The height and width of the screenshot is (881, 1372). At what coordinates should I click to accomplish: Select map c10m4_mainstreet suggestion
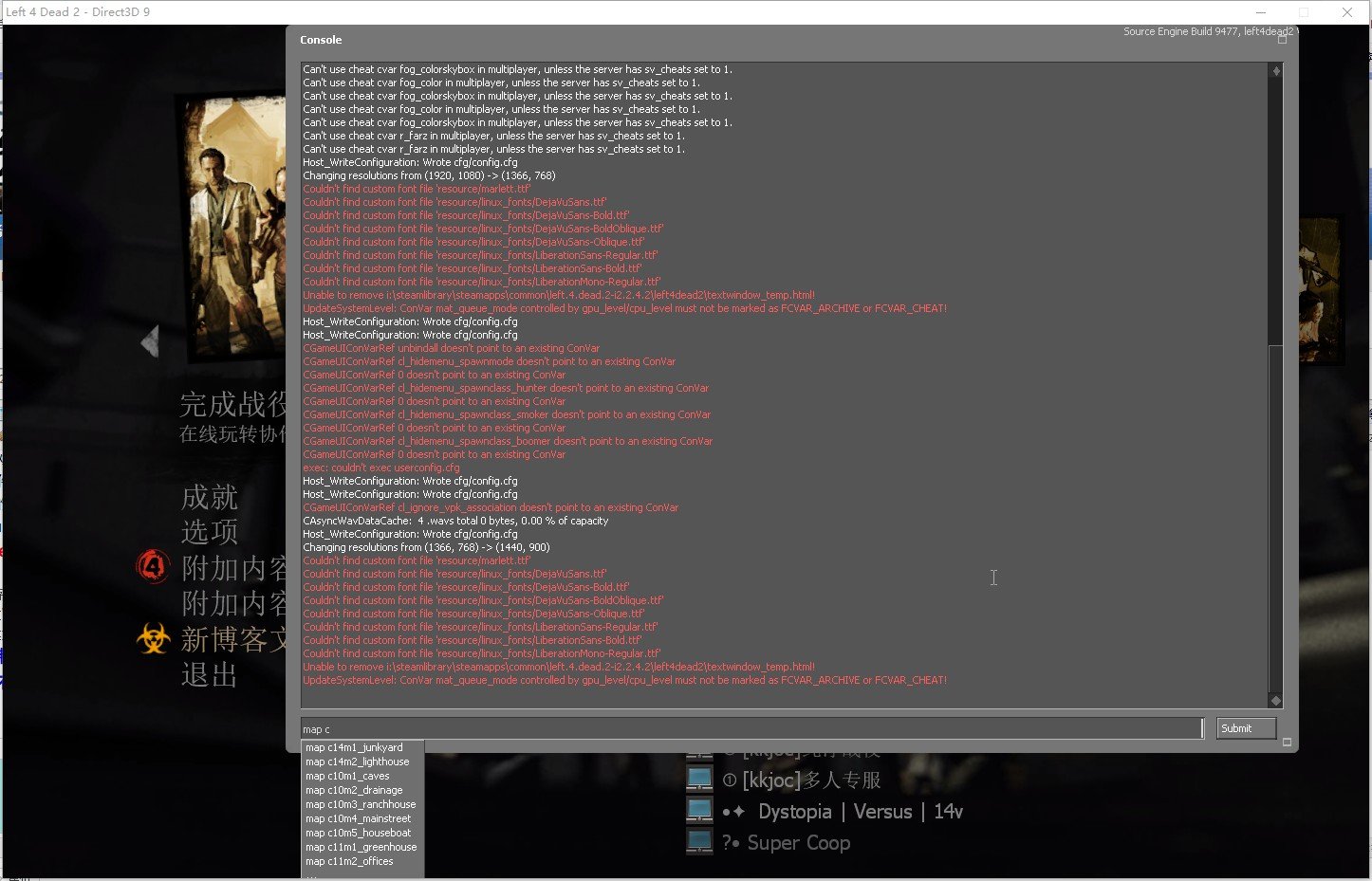coord(361,818)
